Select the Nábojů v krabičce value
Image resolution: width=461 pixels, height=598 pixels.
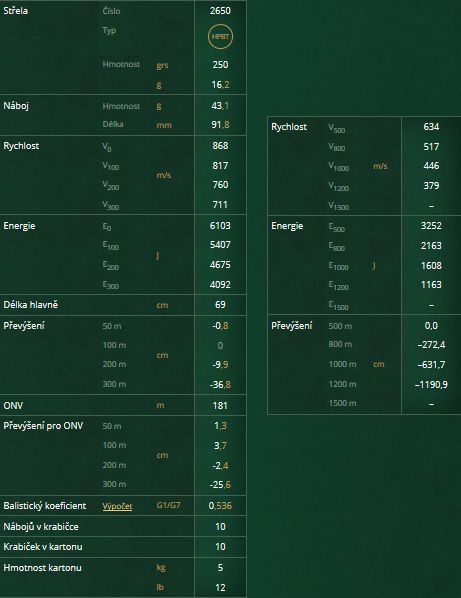(220, 527)
